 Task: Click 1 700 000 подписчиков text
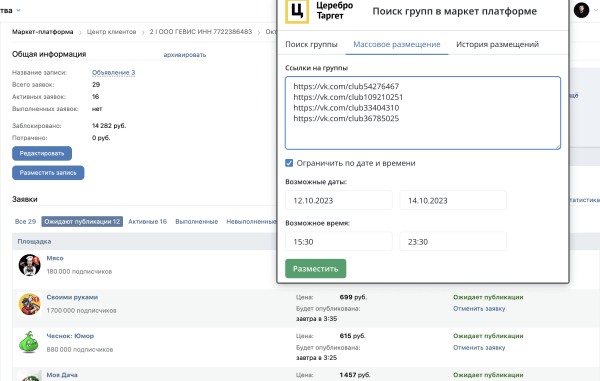(81, 311)
